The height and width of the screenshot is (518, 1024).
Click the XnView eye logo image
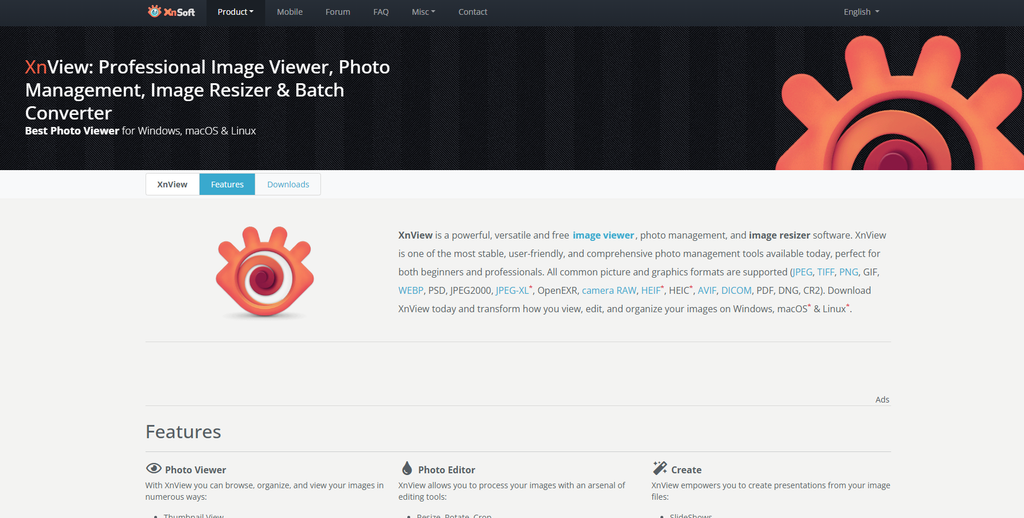pos(264,272)
